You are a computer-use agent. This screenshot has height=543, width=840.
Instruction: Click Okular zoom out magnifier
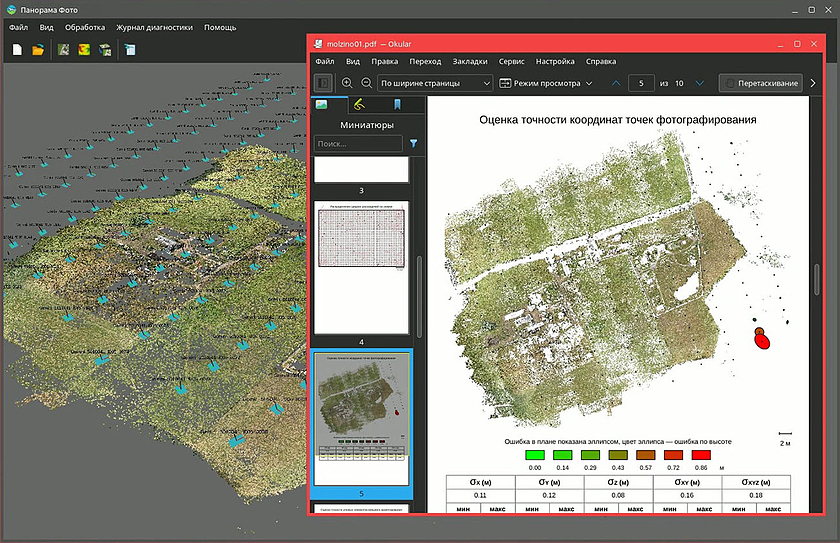coord(366,83)
